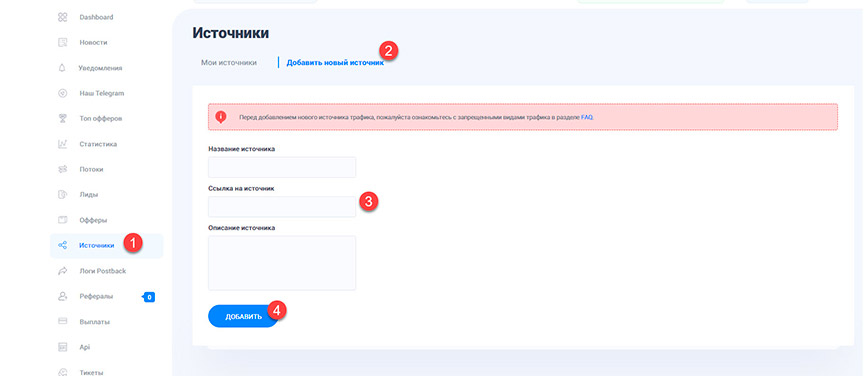Click the Рефералы count badge 0
The height and width of the screenshot is (376, 864).
tap(149, 297)
